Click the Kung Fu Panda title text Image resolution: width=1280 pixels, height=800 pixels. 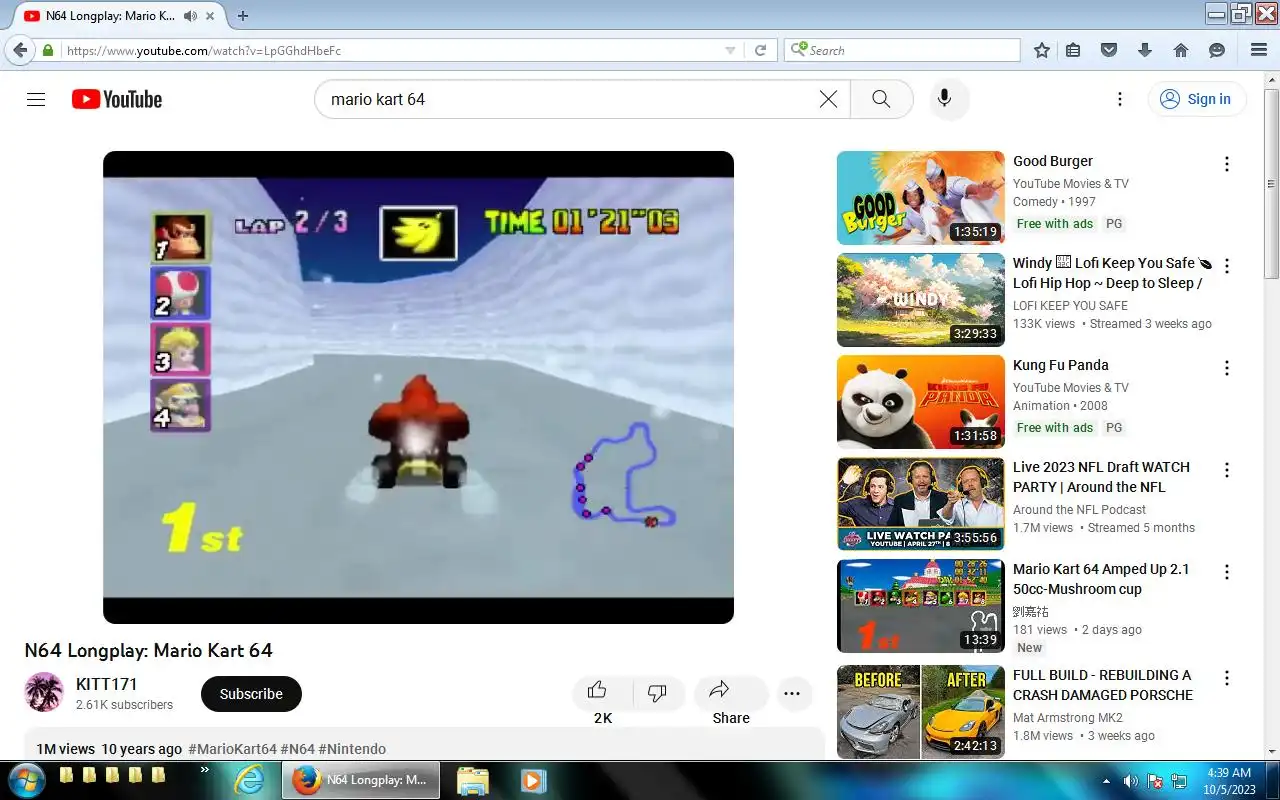[x=1061, y=365]
